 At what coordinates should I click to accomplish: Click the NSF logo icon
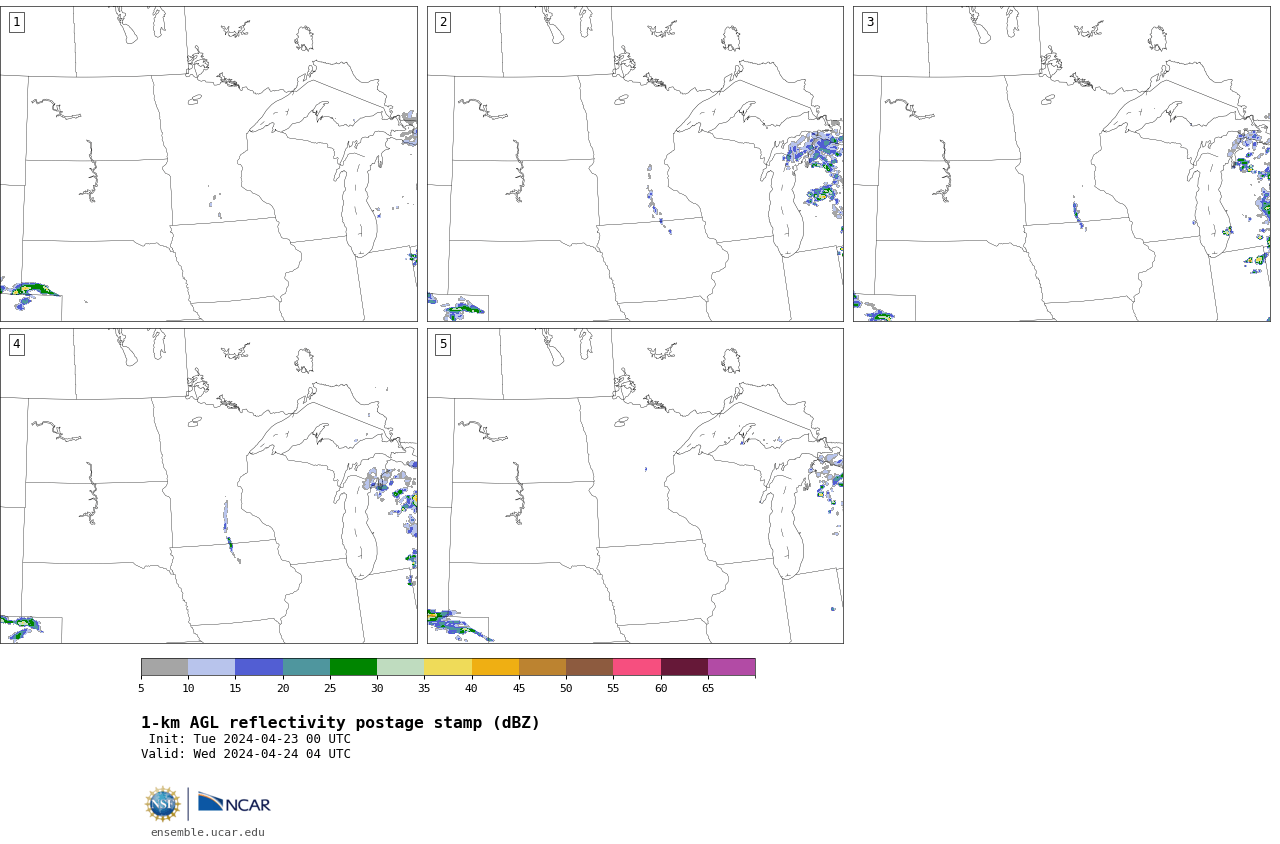pos(163,804)
